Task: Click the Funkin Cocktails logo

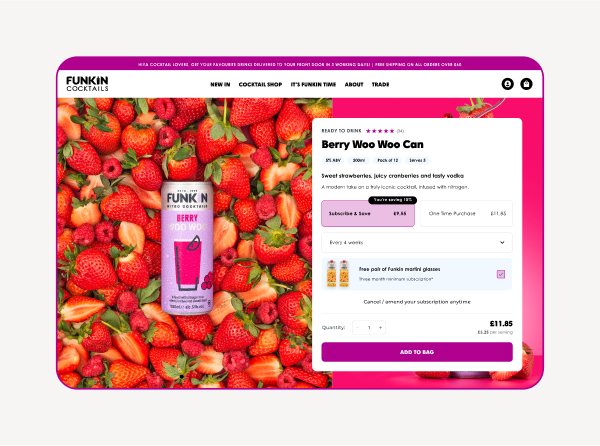Action: point(87,84)
